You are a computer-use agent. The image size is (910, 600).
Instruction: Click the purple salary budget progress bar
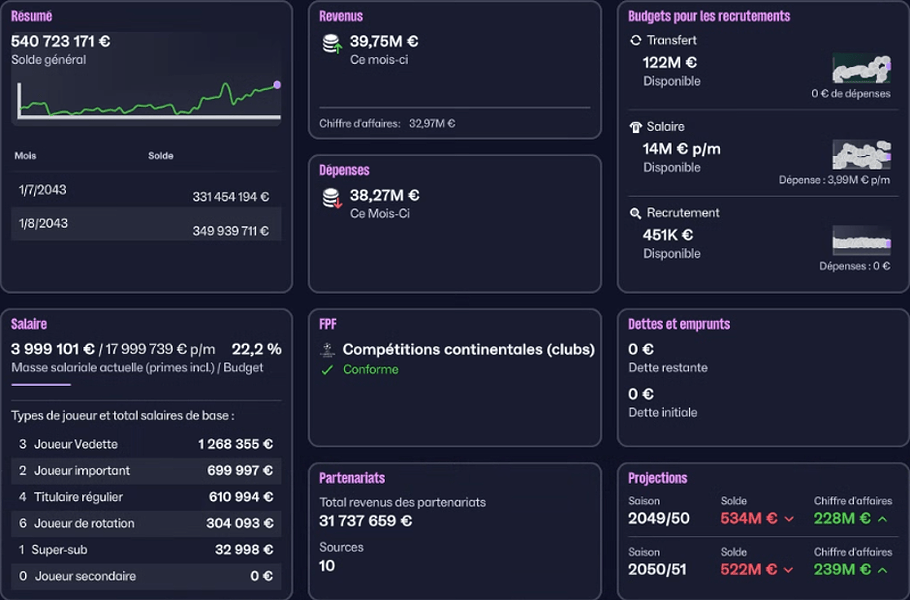pyautogui.click(x=41, y=384)
